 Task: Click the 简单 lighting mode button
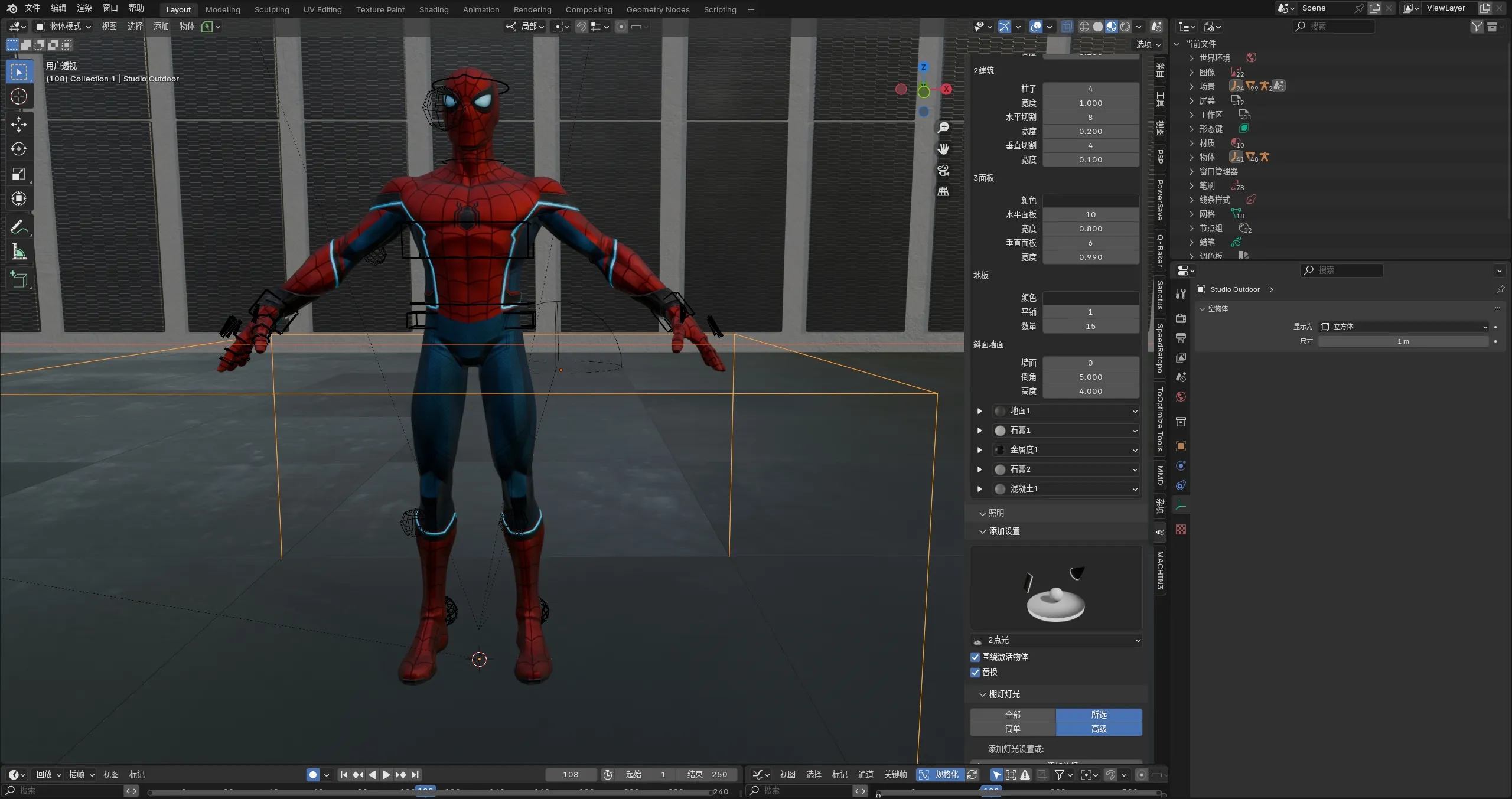tap(1012, 729)
